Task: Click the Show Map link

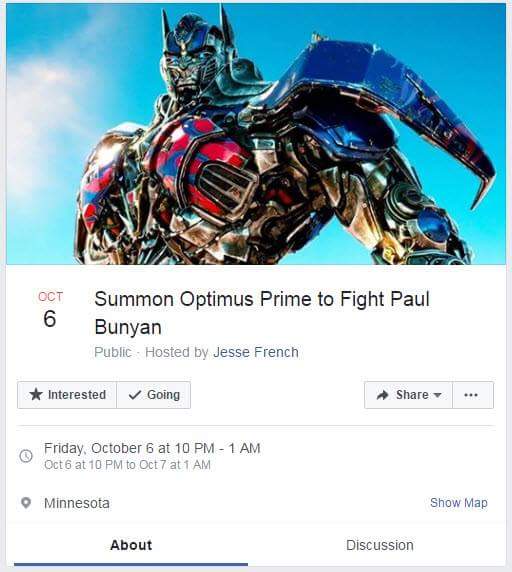Action: point(459,503)
